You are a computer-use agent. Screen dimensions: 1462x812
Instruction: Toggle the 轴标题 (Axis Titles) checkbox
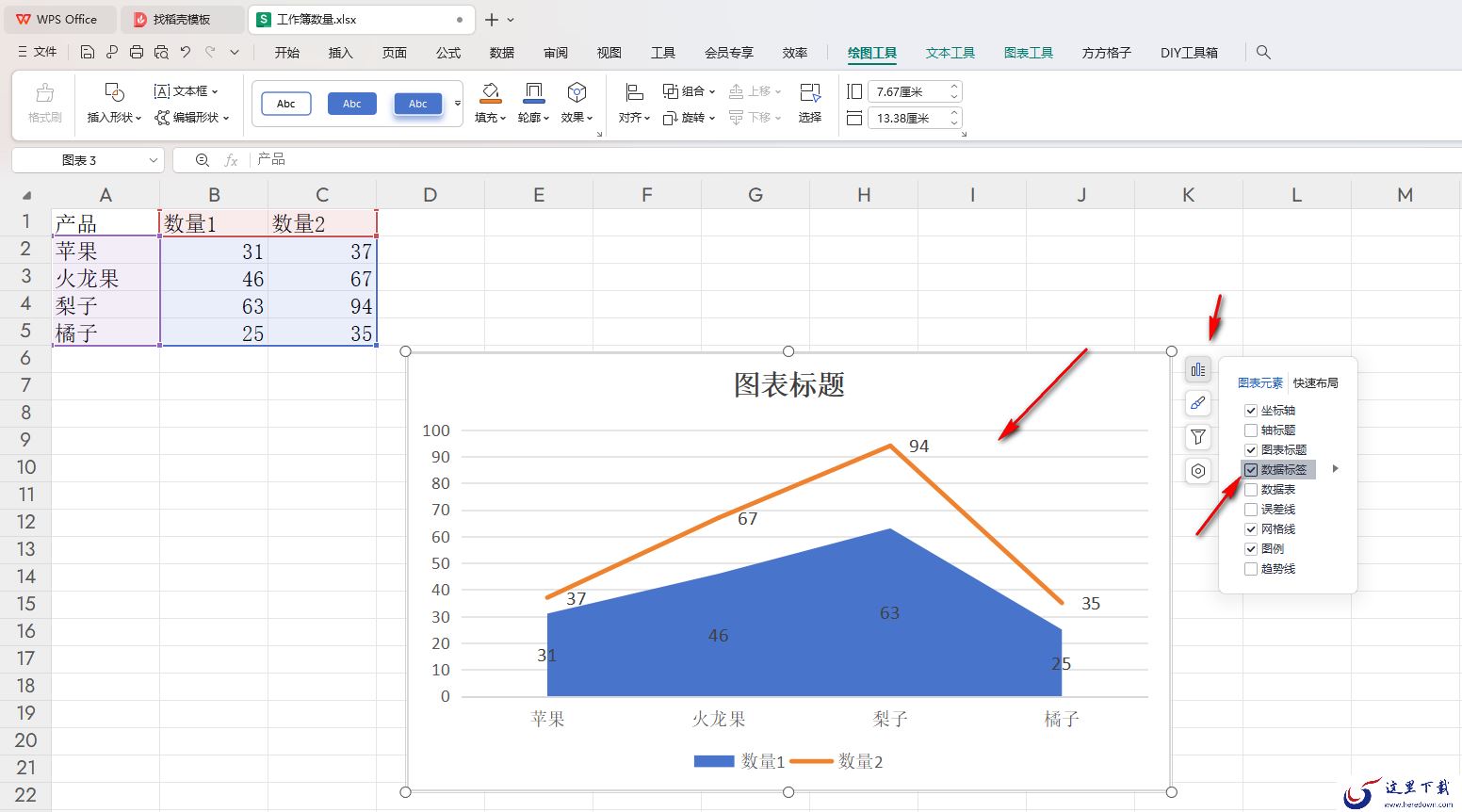click(x=1251, y=430)
